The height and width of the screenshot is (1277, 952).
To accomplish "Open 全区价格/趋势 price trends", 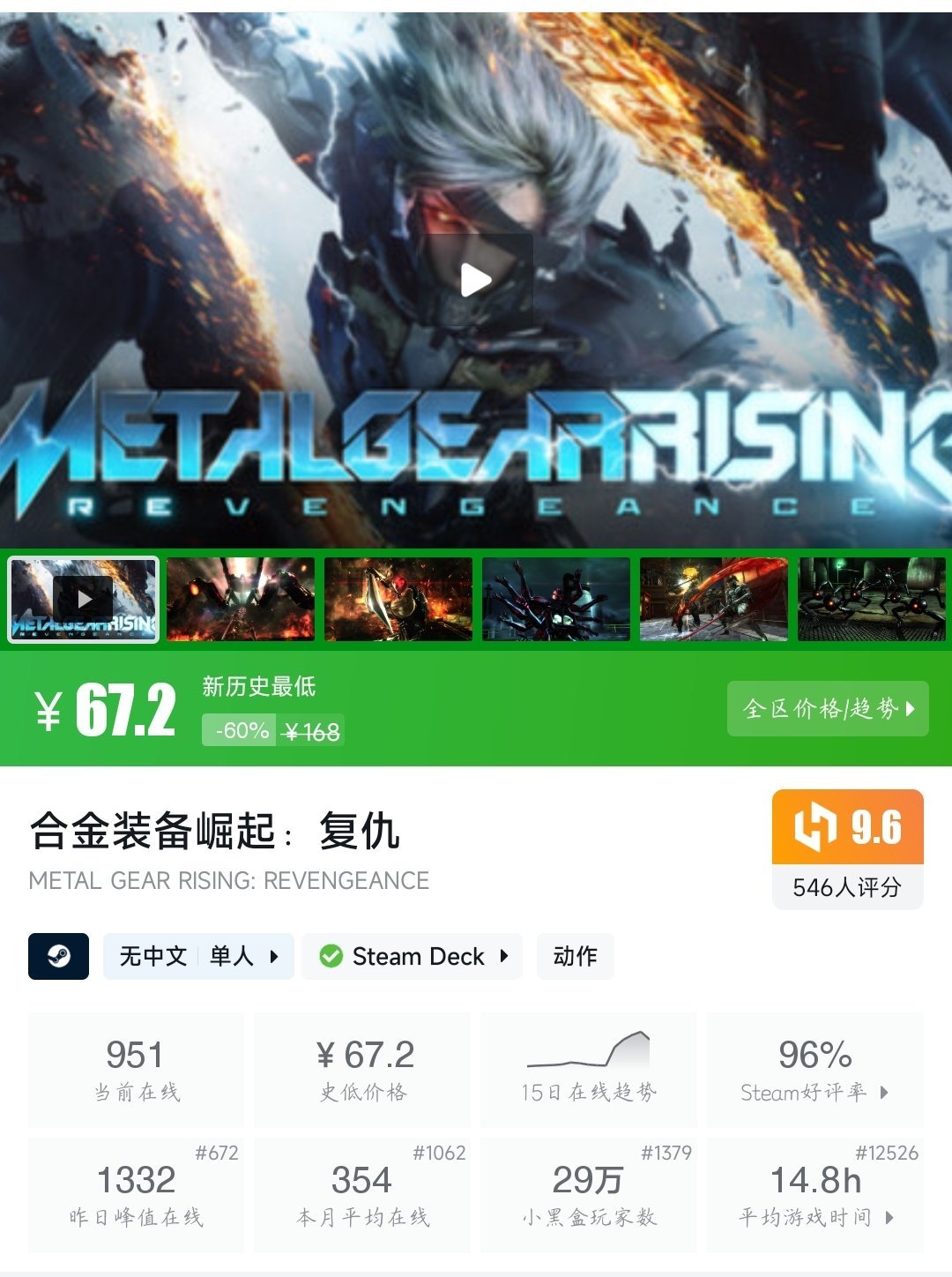I will click(x=828, y=708).
